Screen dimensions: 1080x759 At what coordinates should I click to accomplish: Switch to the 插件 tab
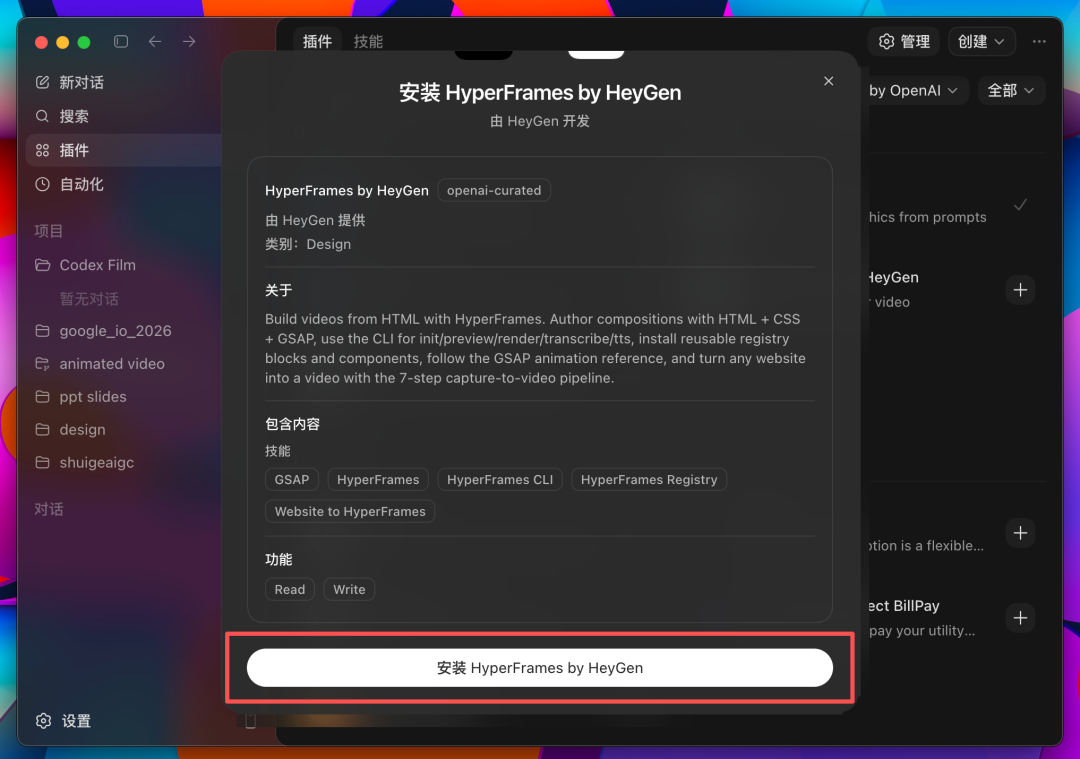pos(318,41)
